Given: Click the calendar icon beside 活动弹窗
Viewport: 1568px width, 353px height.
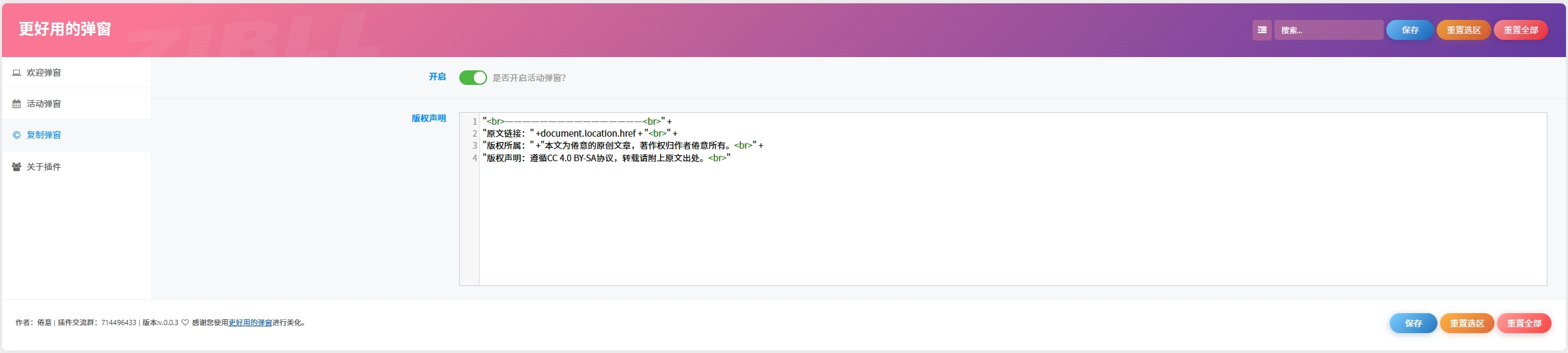Looking at the screenshot, I should tap(17, 104).
